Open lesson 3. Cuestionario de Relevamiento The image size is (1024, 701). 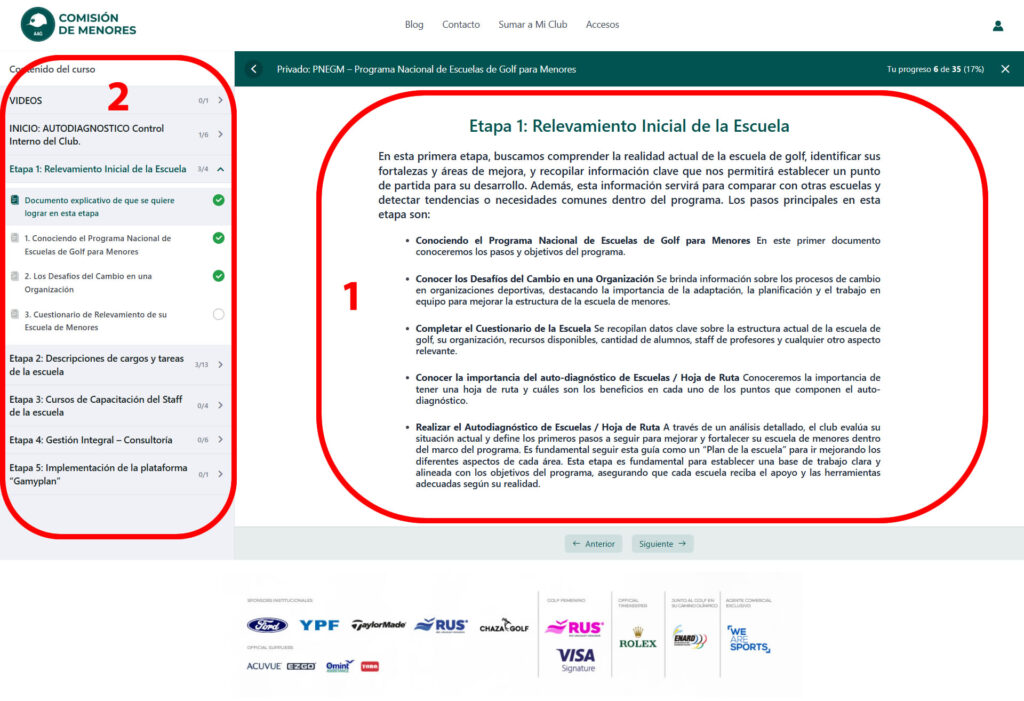(x=95, y=321)
